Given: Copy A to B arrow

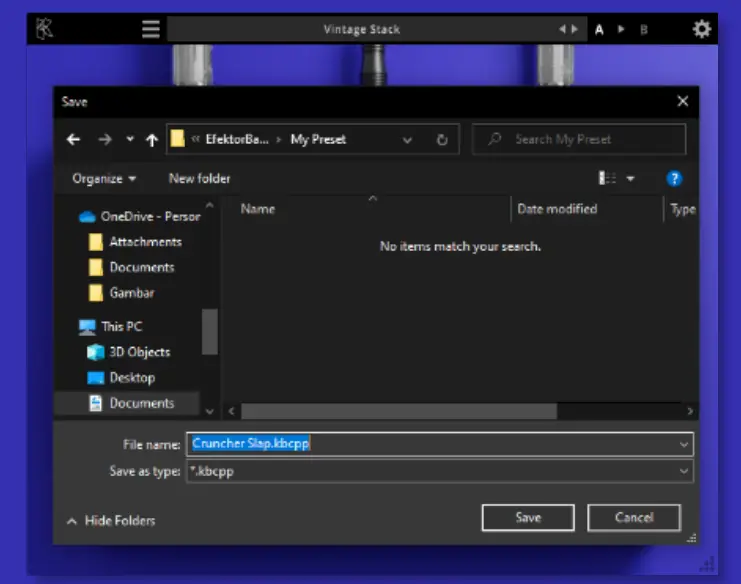Looking at the screenshot, I should pyautogui.click(x=621, y=29).
